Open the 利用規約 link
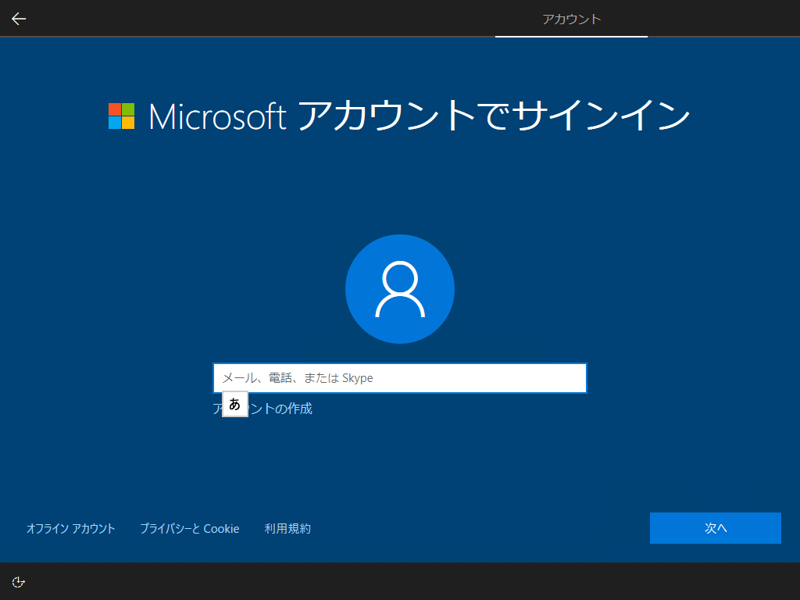This screenshot has height=600, width=800. [x=288, y=529]
